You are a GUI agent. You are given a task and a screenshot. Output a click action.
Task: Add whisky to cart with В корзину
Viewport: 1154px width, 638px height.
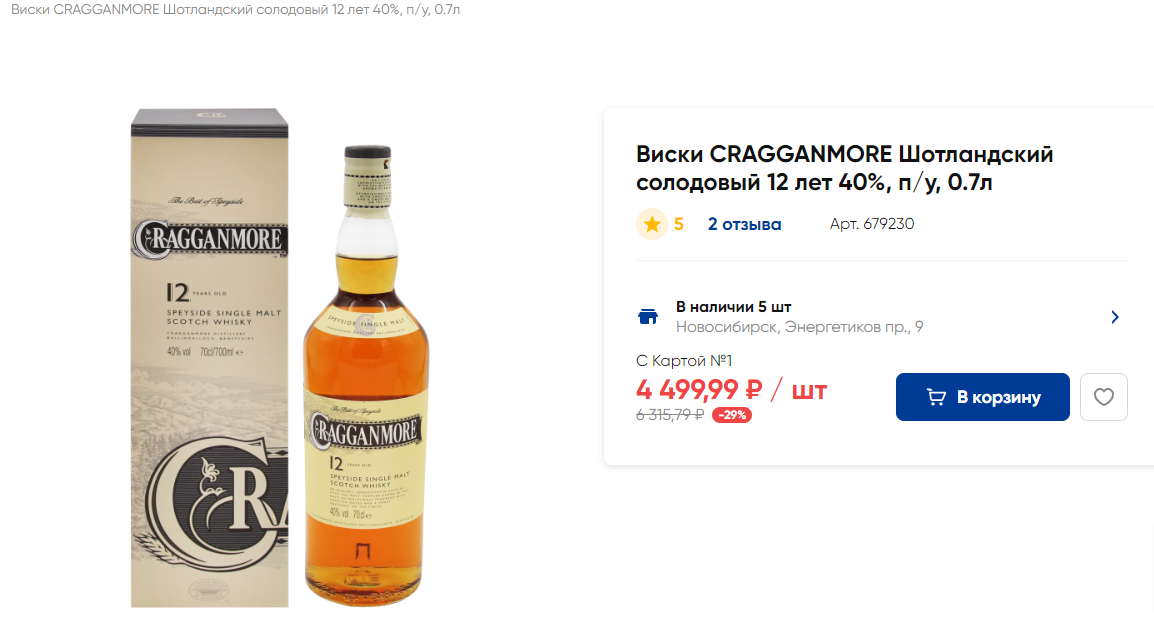[983, 397]
